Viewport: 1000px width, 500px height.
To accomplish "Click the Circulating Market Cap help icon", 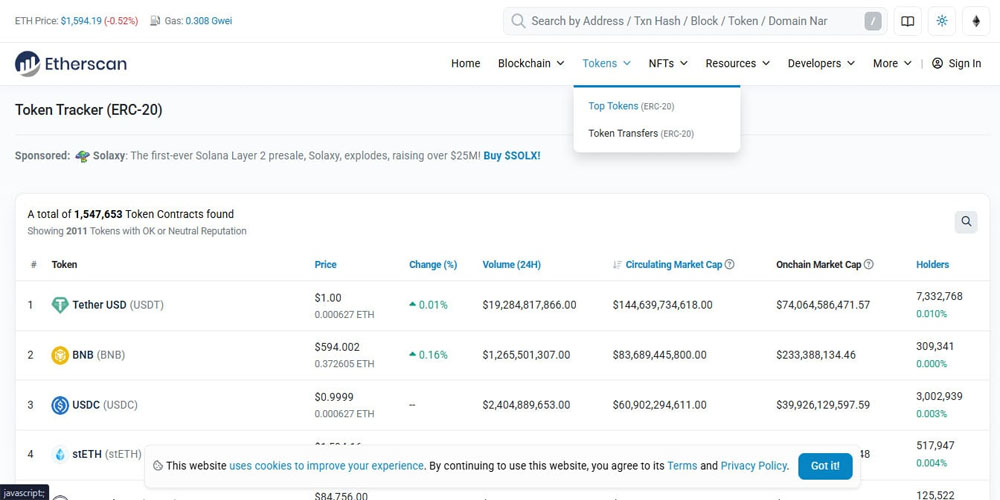I will (729, 265).
